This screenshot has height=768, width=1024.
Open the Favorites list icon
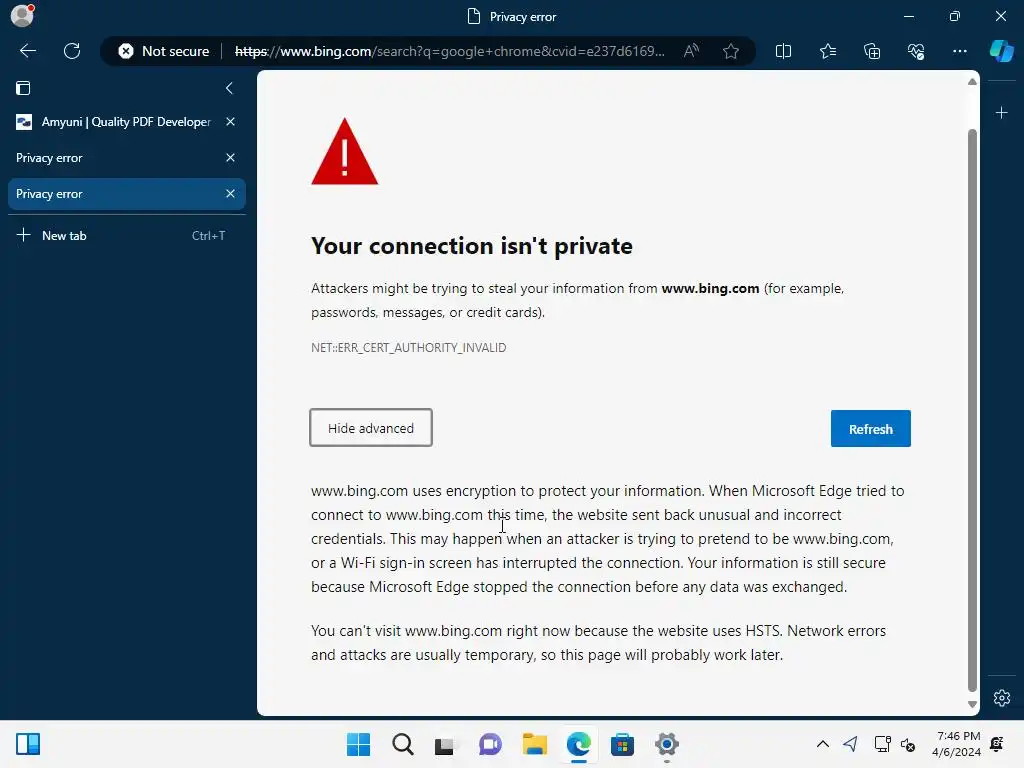click(827, 51)
